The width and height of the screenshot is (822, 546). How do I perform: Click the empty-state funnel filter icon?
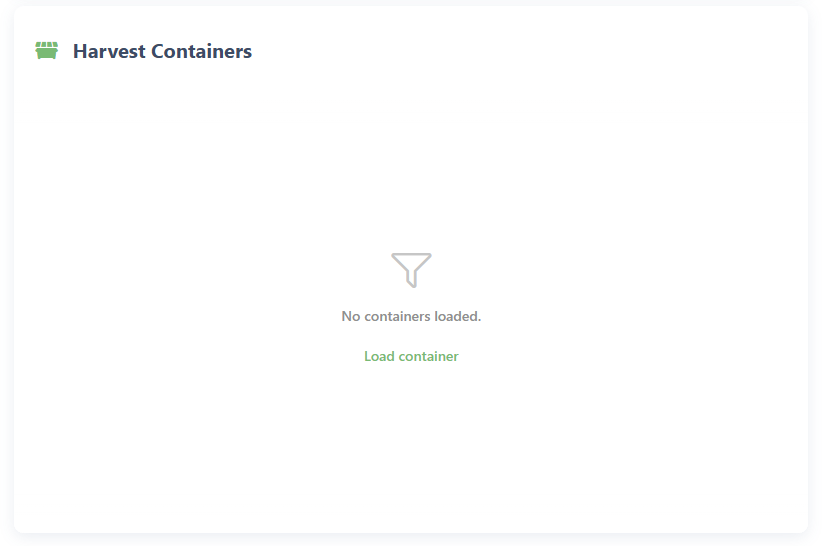click(x=411, y=270)
